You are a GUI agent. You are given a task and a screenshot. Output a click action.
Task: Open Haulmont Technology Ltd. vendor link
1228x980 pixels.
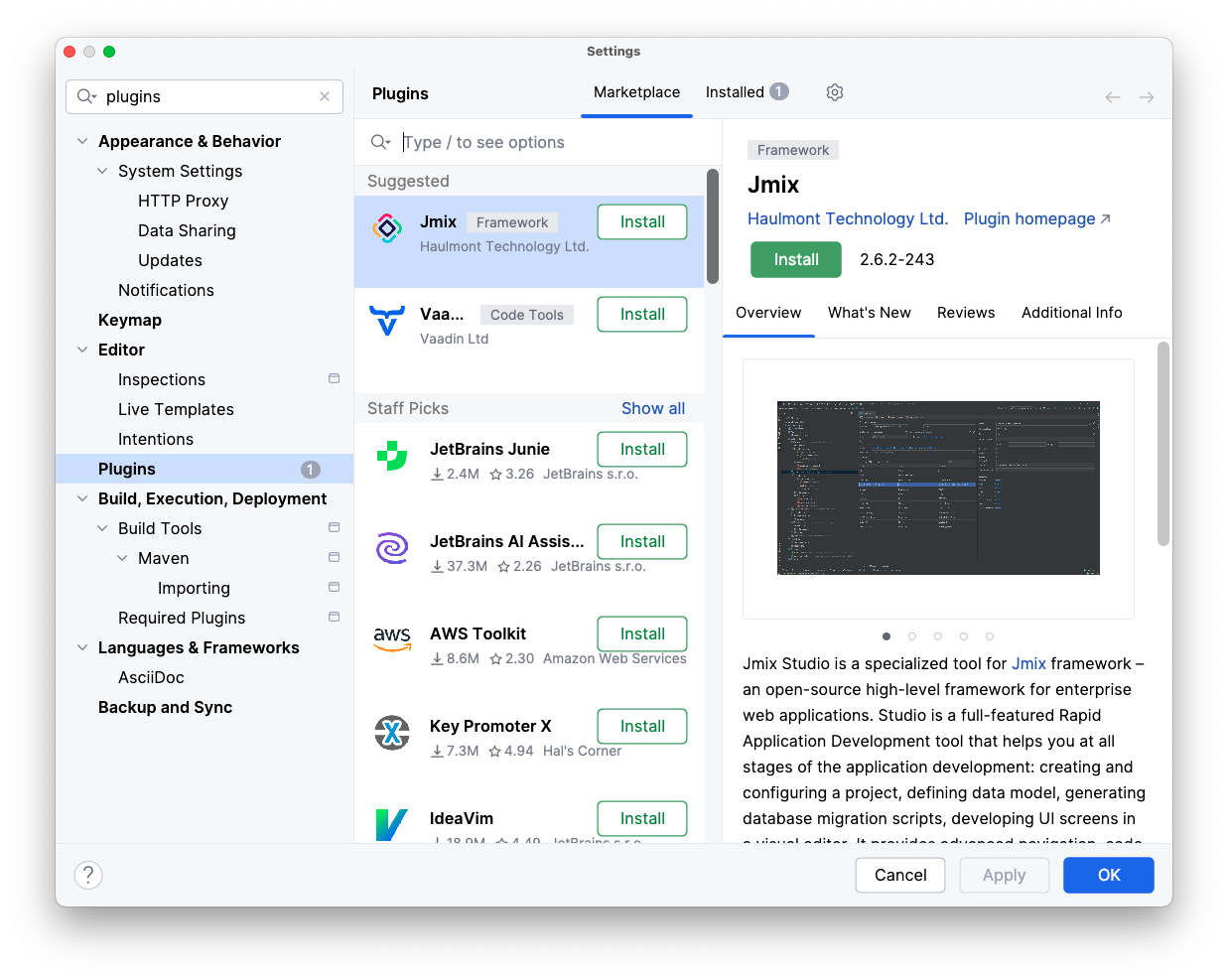coord(848,219)
